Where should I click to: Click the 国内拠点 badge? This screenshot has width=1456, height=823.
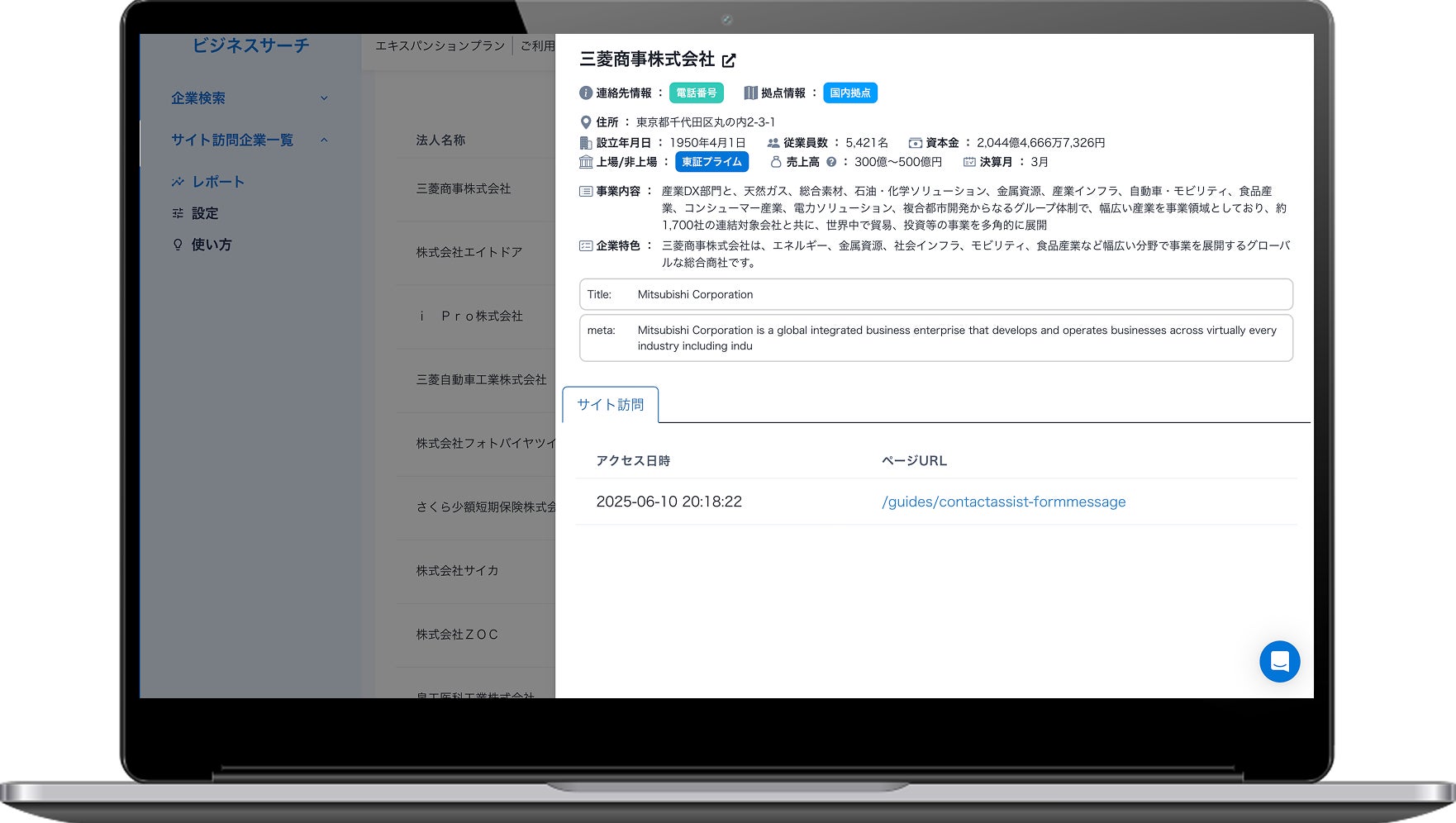(850, 93)
